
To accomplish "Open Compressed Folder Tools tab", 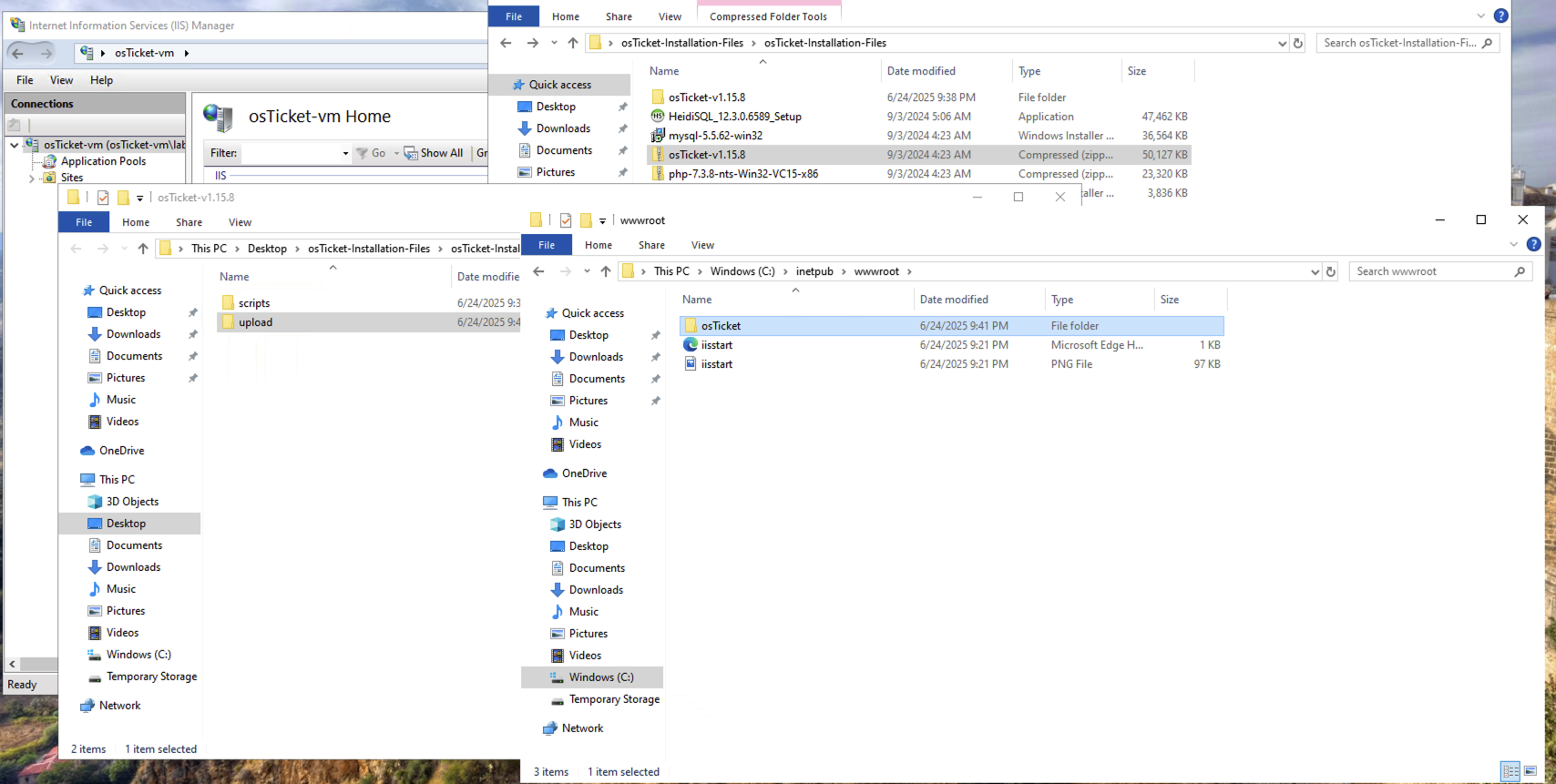I will click(x=768, y=16).
